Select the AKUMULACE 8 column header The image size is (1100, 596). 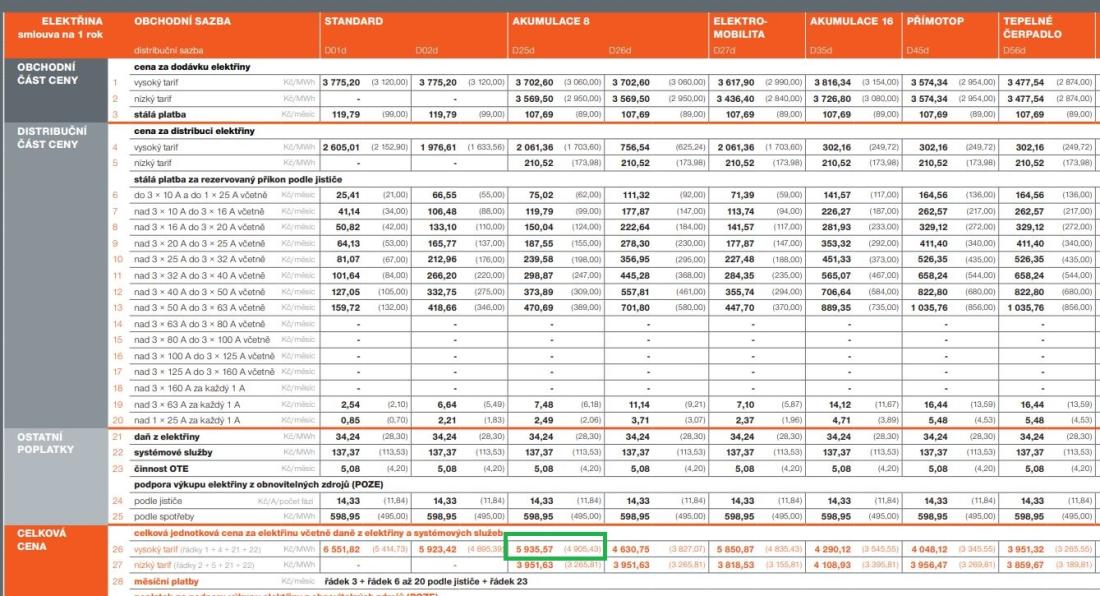[x=551, y=21]
